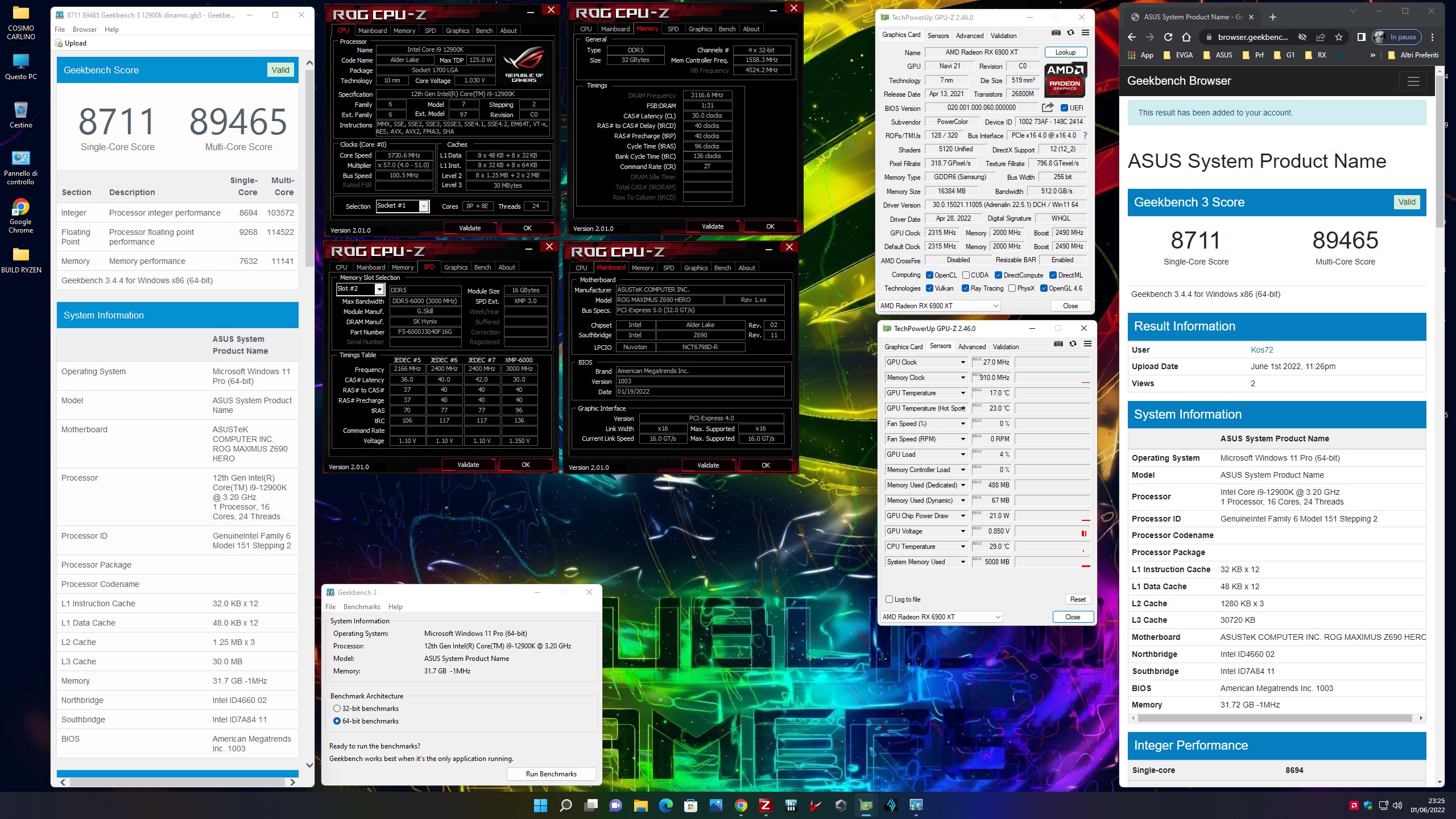Bookmark this page with the star icon

click(1339, 37)
